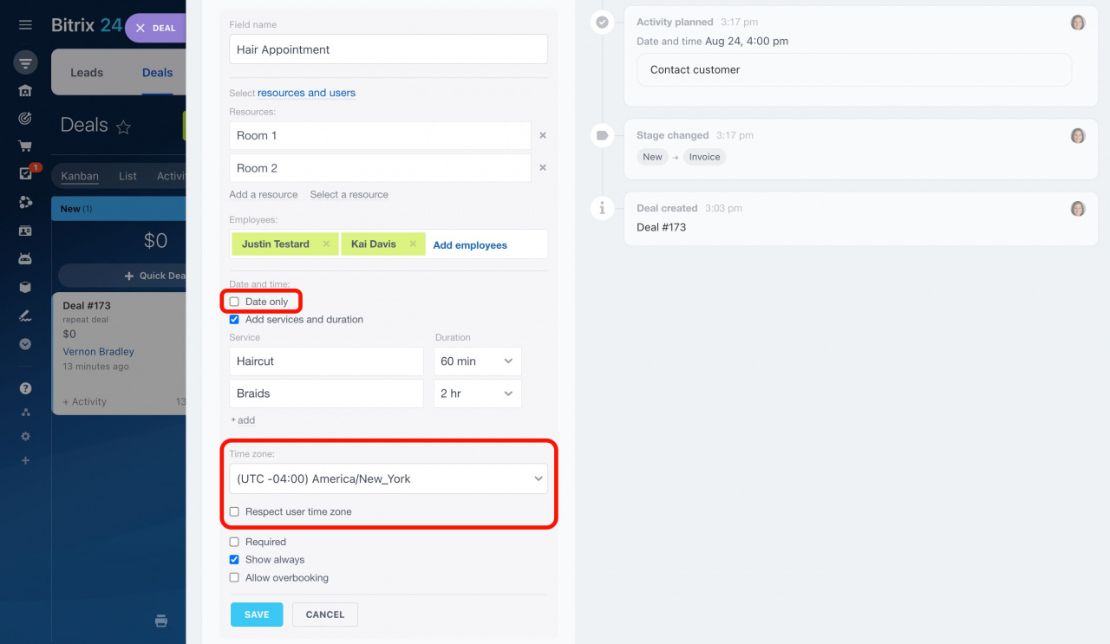Screen dimensions: 1110x644
Task: Open Braids duration 2 hr dropdown
Action: point(477,393)
